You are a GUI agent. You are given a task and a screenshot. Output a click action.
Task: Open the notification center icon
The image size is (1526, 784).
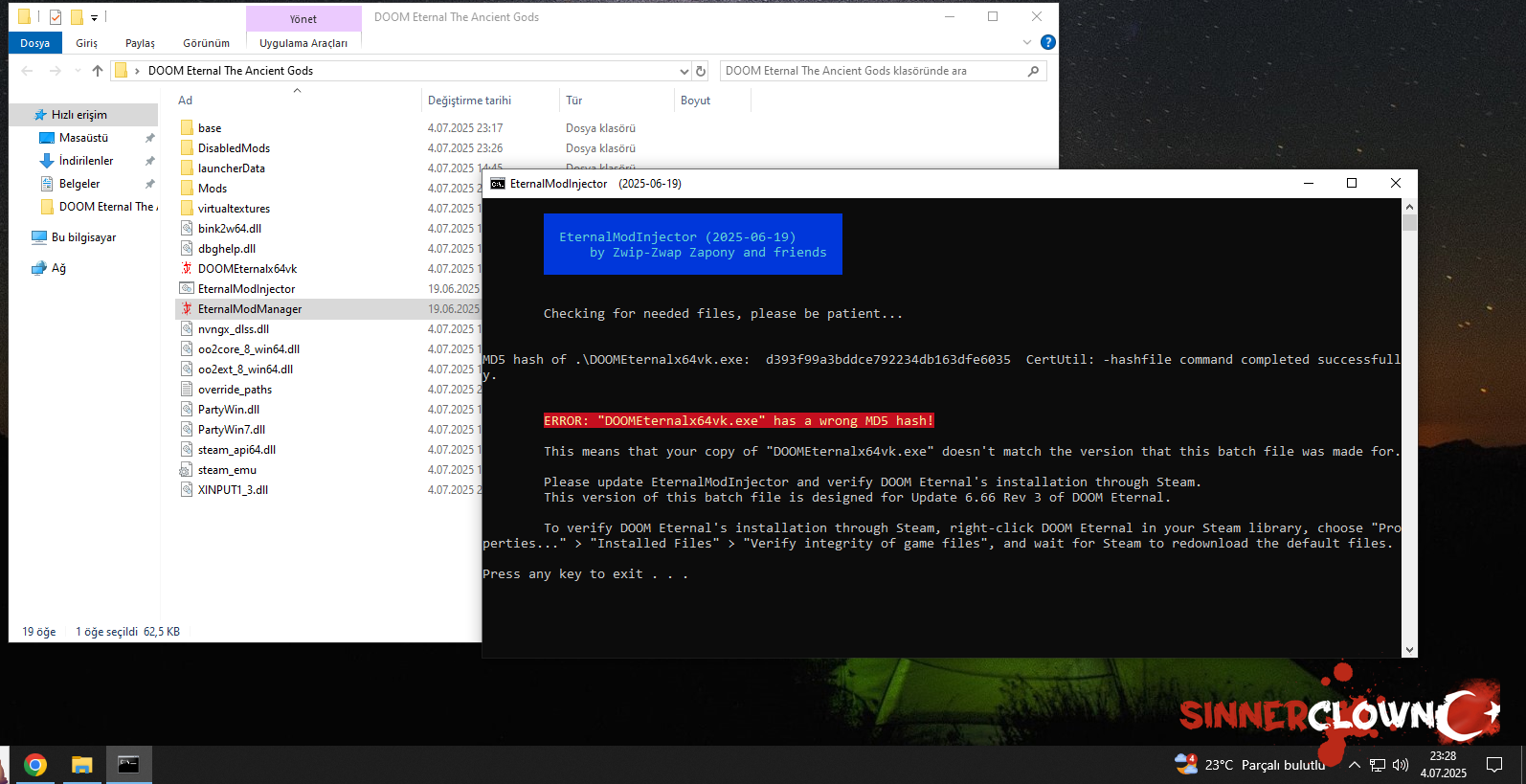[x=1493, y=765]
